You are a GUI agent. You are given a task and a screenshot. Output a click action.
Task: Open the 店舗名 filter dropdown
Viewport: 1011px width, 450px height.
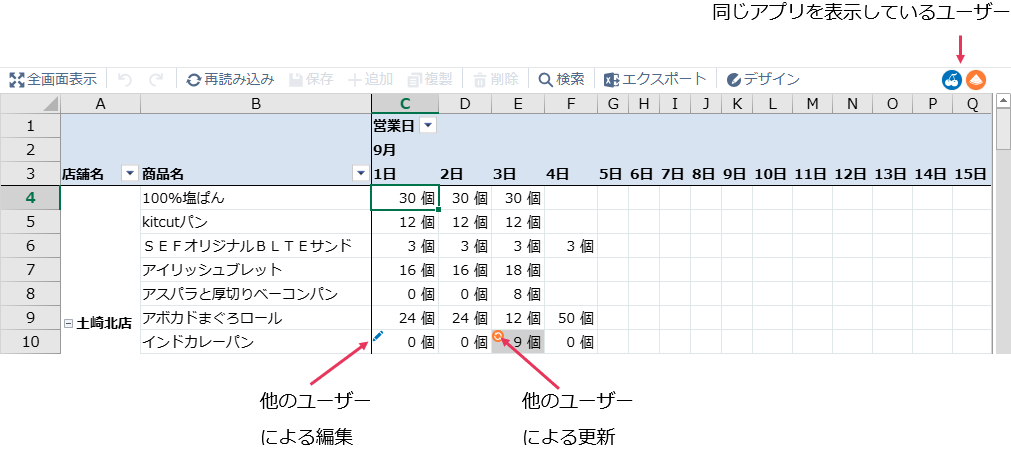(128, 174)
